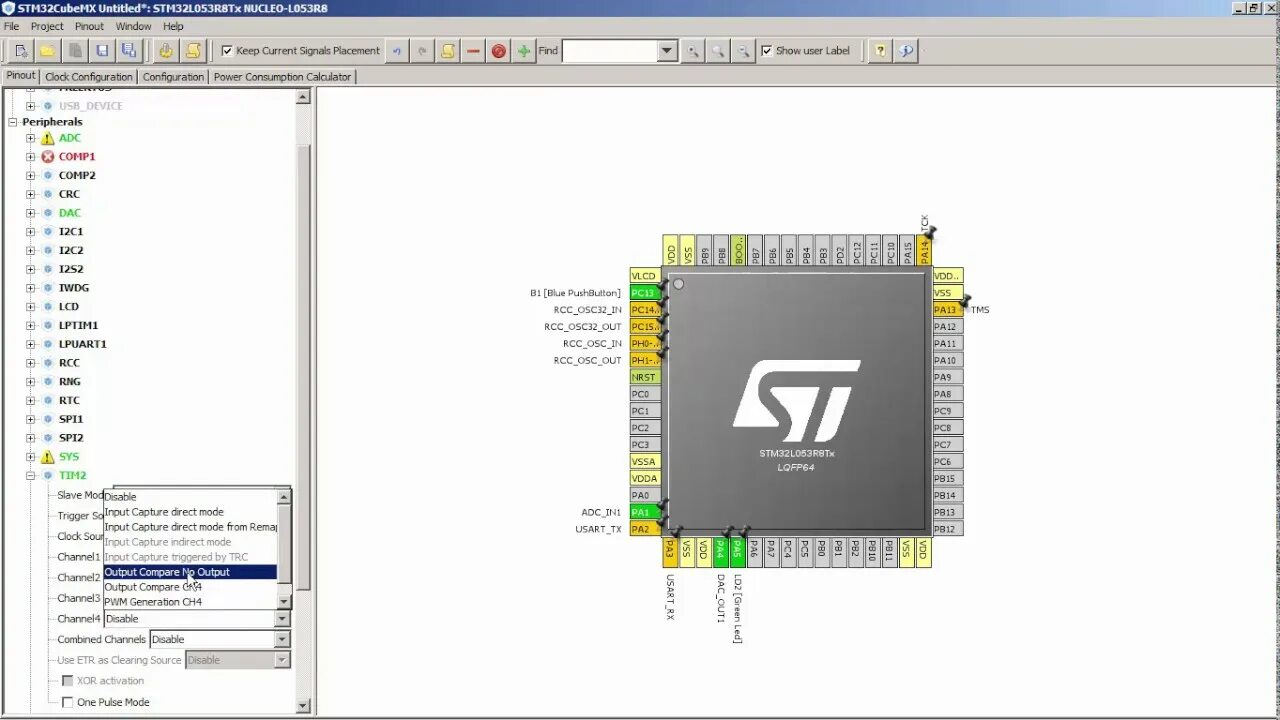Expand the USB_DEVICE tree node
This screenshot has width=1280, height=720.
pos(31,106)
